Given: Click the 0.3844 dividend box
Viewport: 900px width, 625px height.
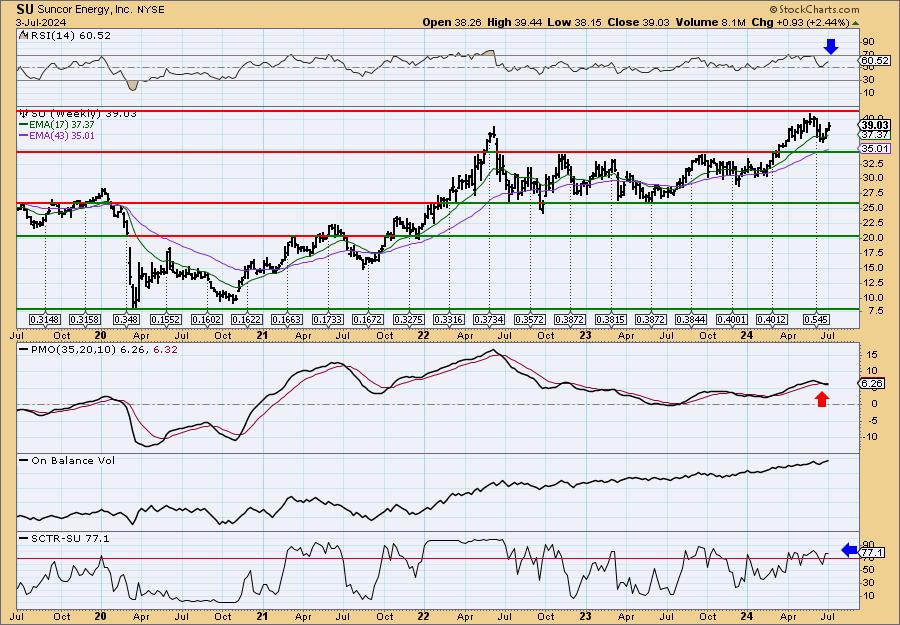Looking at the screenshot, I should click(691, 319).
